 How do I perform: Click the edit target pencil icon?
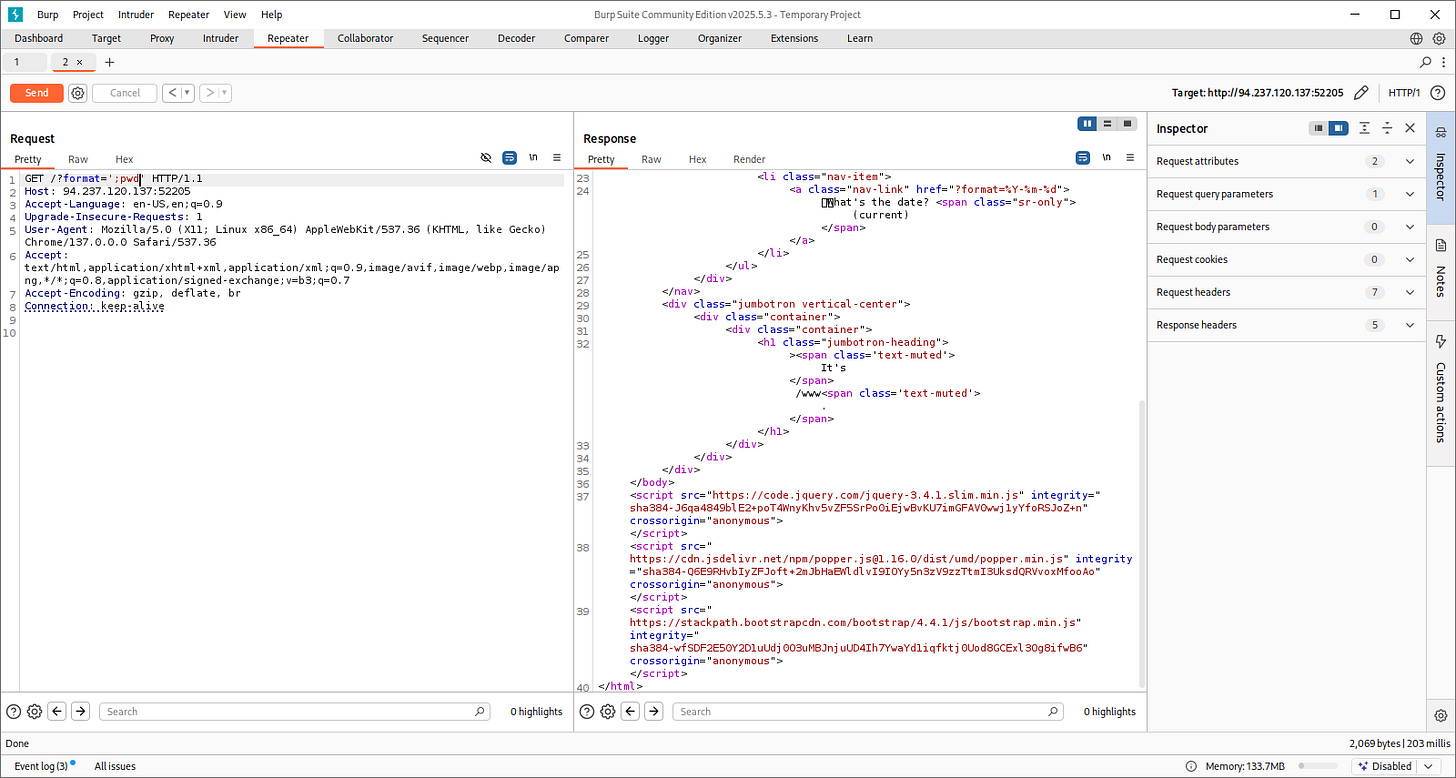pos(1361,93)
